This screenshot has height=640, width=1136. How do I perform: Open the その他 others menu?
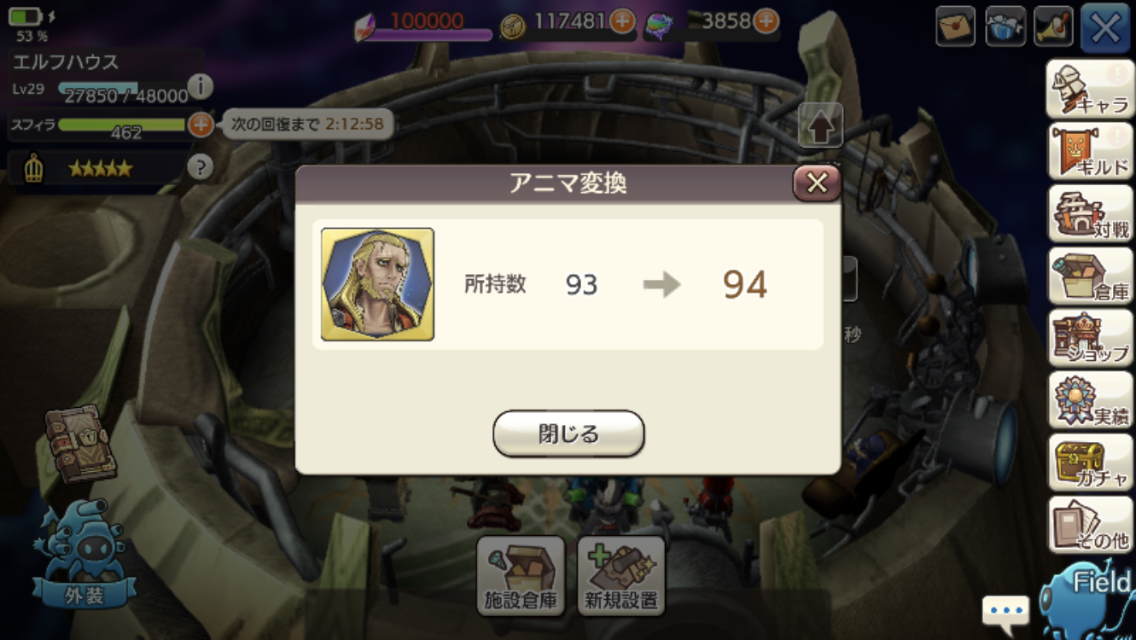[1090, 525]
